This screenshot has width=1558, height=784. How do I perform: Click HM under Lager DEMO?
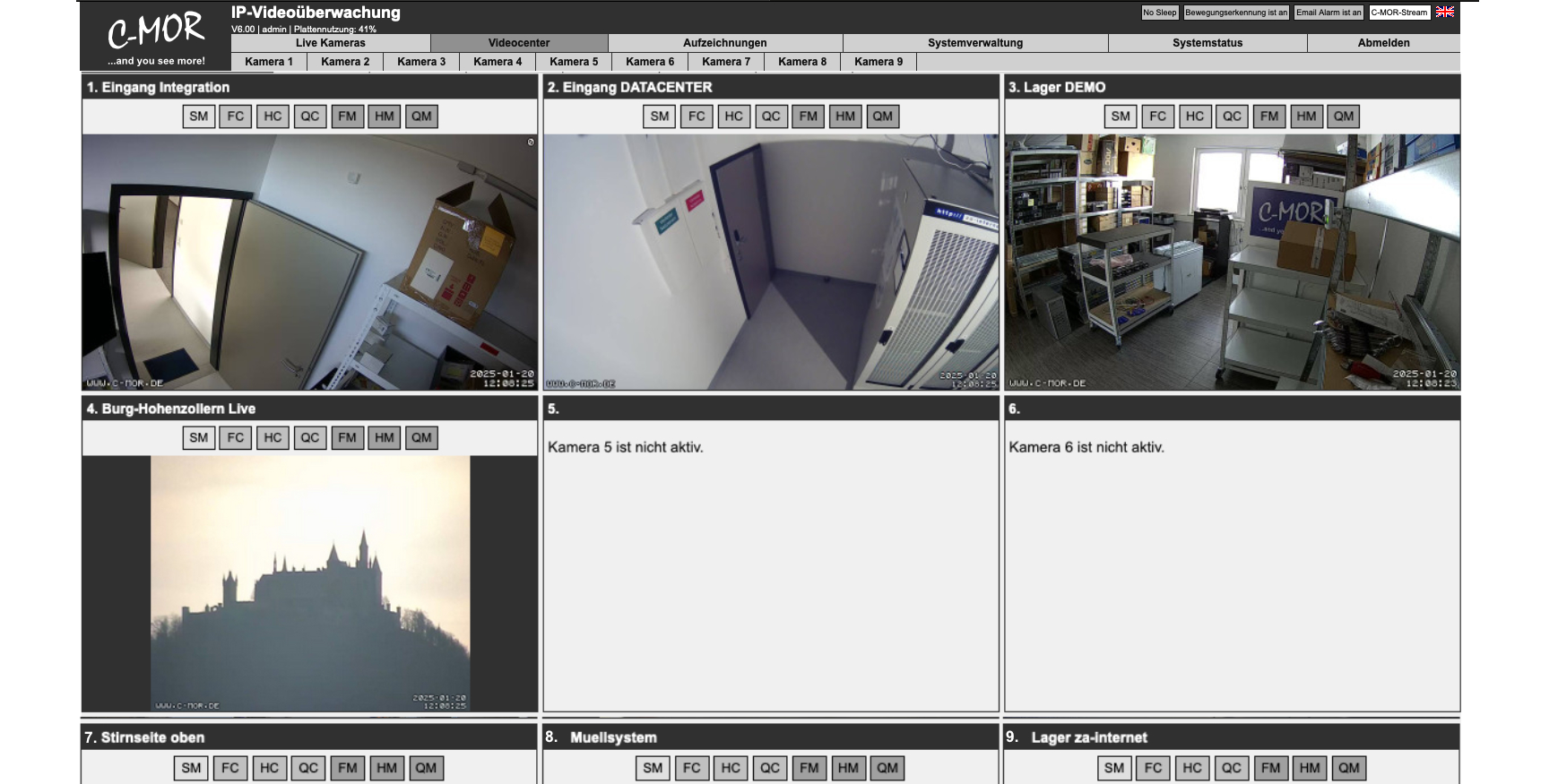[x=1307, y=116]
